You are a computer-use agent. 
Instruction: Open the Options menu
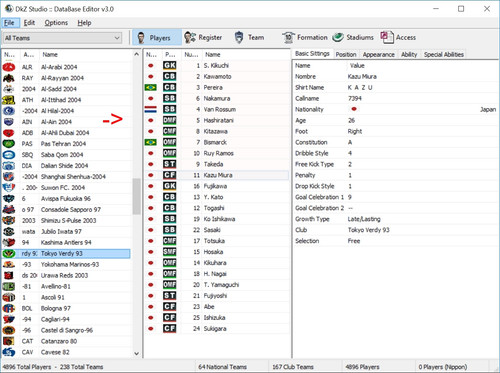coord(56,23)
